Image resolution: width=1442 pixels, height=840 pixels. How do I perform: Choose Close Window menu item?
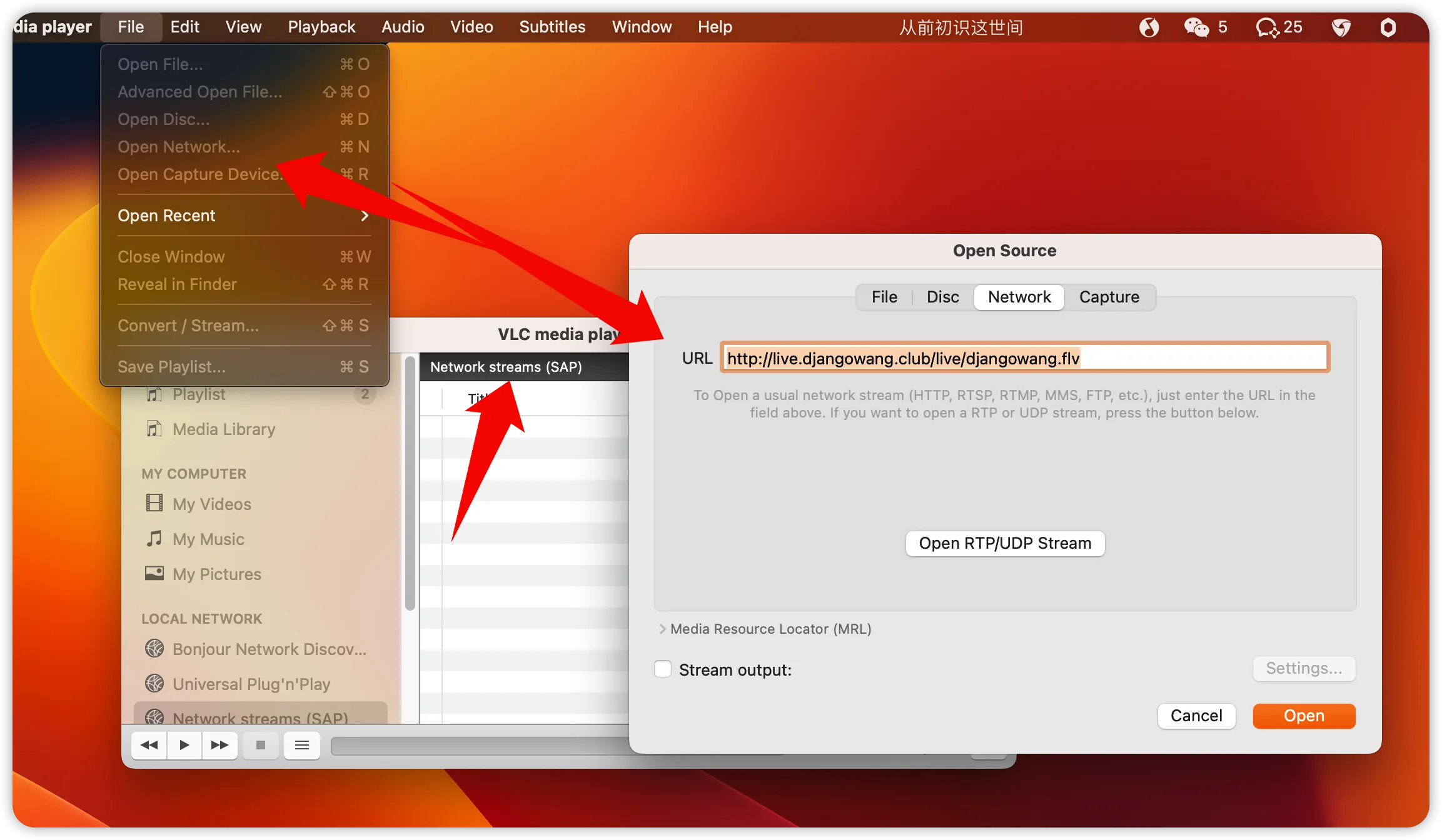point(244,257)
